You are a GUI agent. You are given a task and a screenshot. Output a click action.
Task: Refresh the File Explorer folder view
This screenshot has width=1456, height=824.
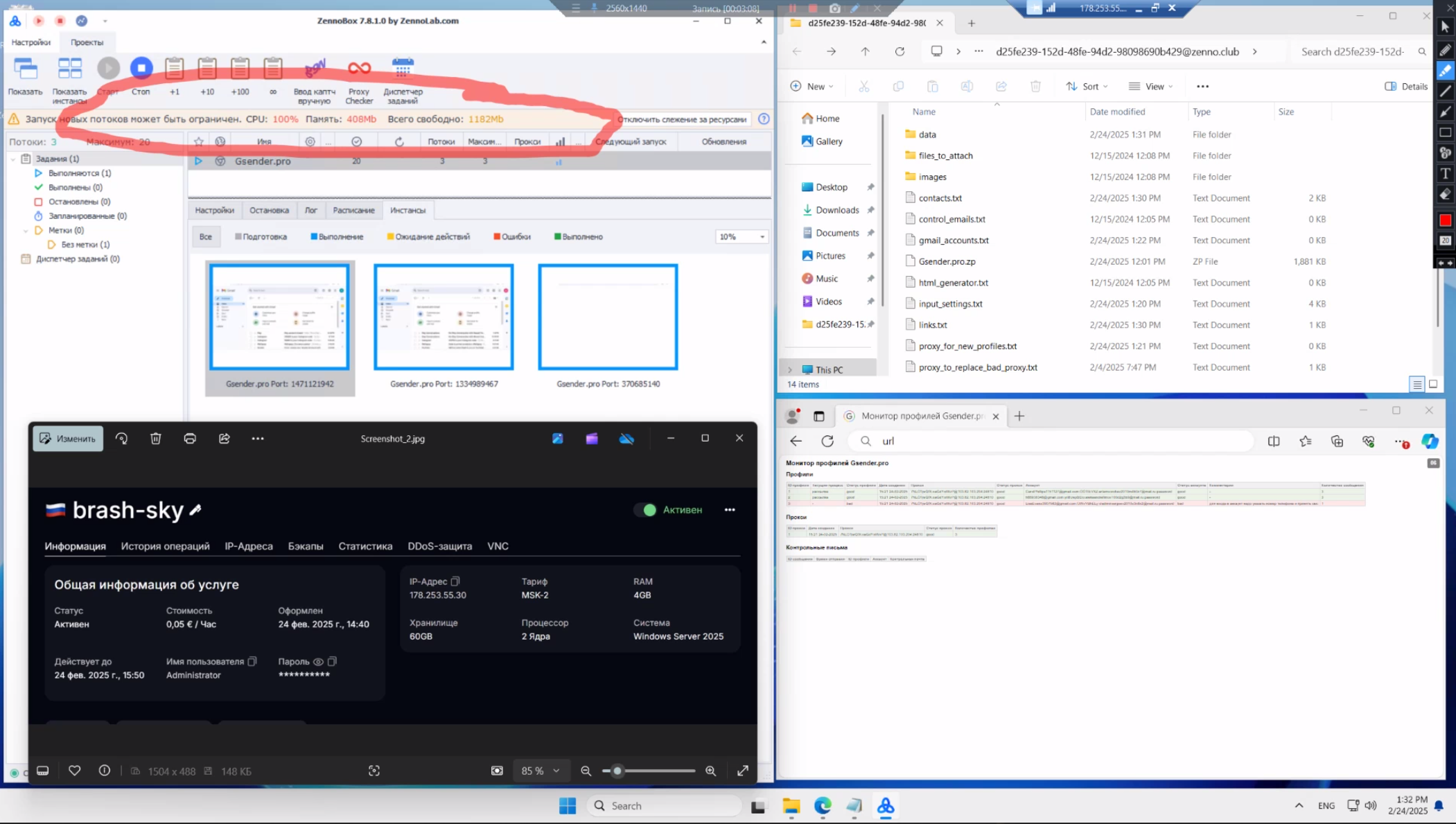point(900,51)
